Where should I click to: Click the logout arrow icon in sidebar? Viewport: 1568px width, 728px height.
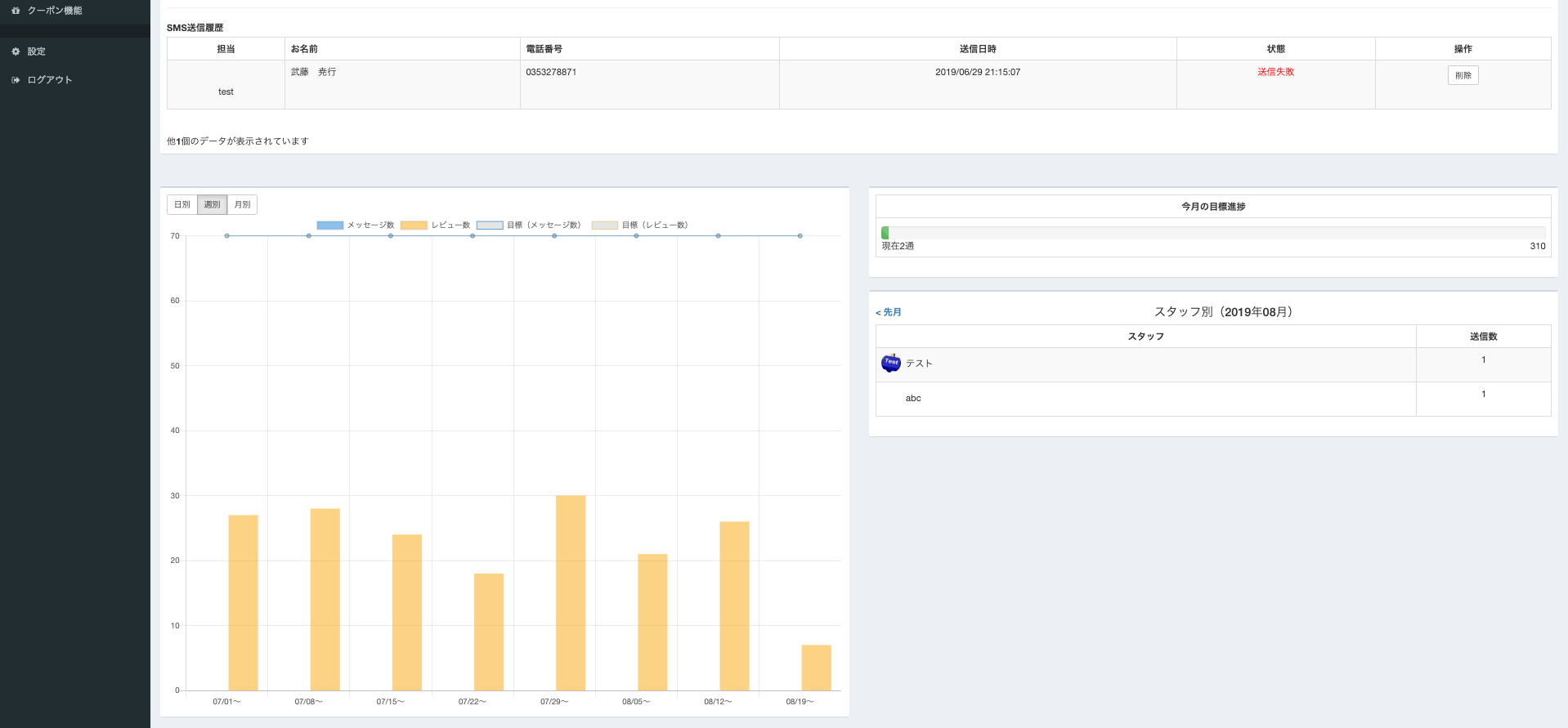[16, 80]
